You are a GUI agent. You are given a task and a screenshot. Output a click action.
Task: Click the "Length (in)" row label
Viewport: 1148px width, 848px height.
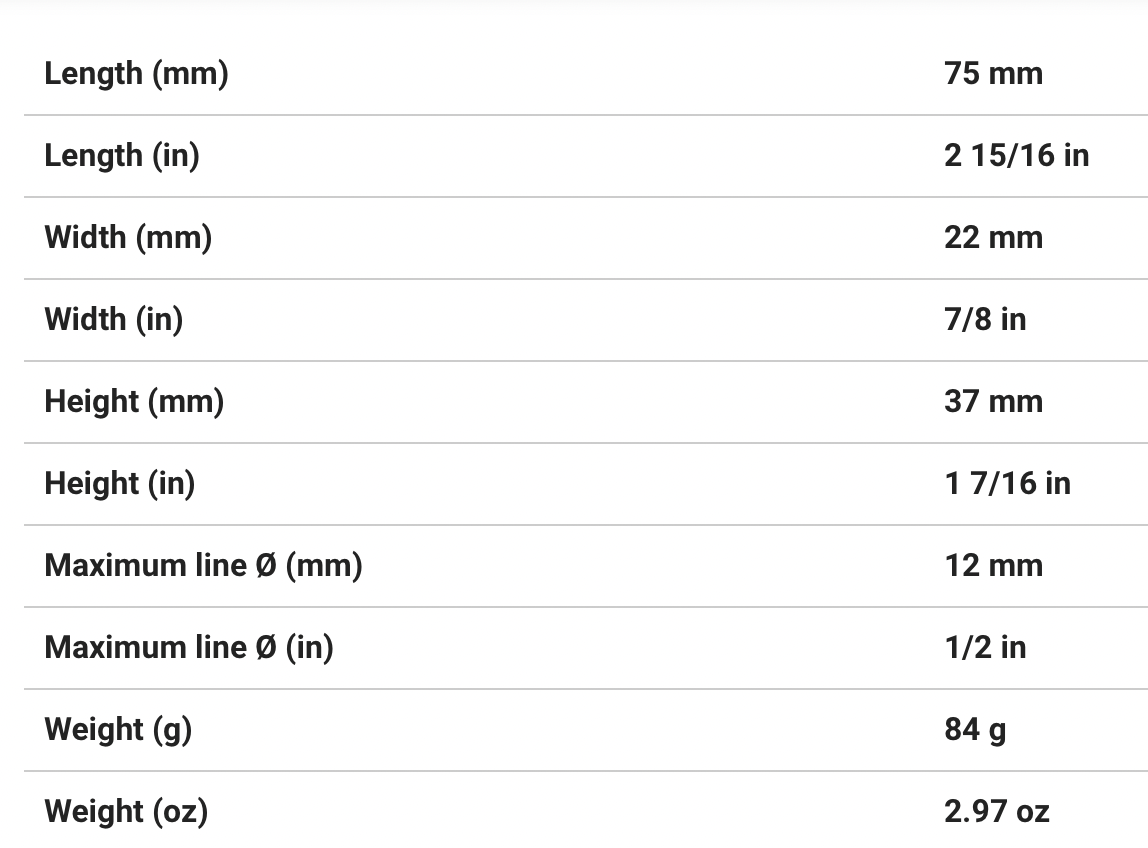pyautogui.click(x=122, y=156)
